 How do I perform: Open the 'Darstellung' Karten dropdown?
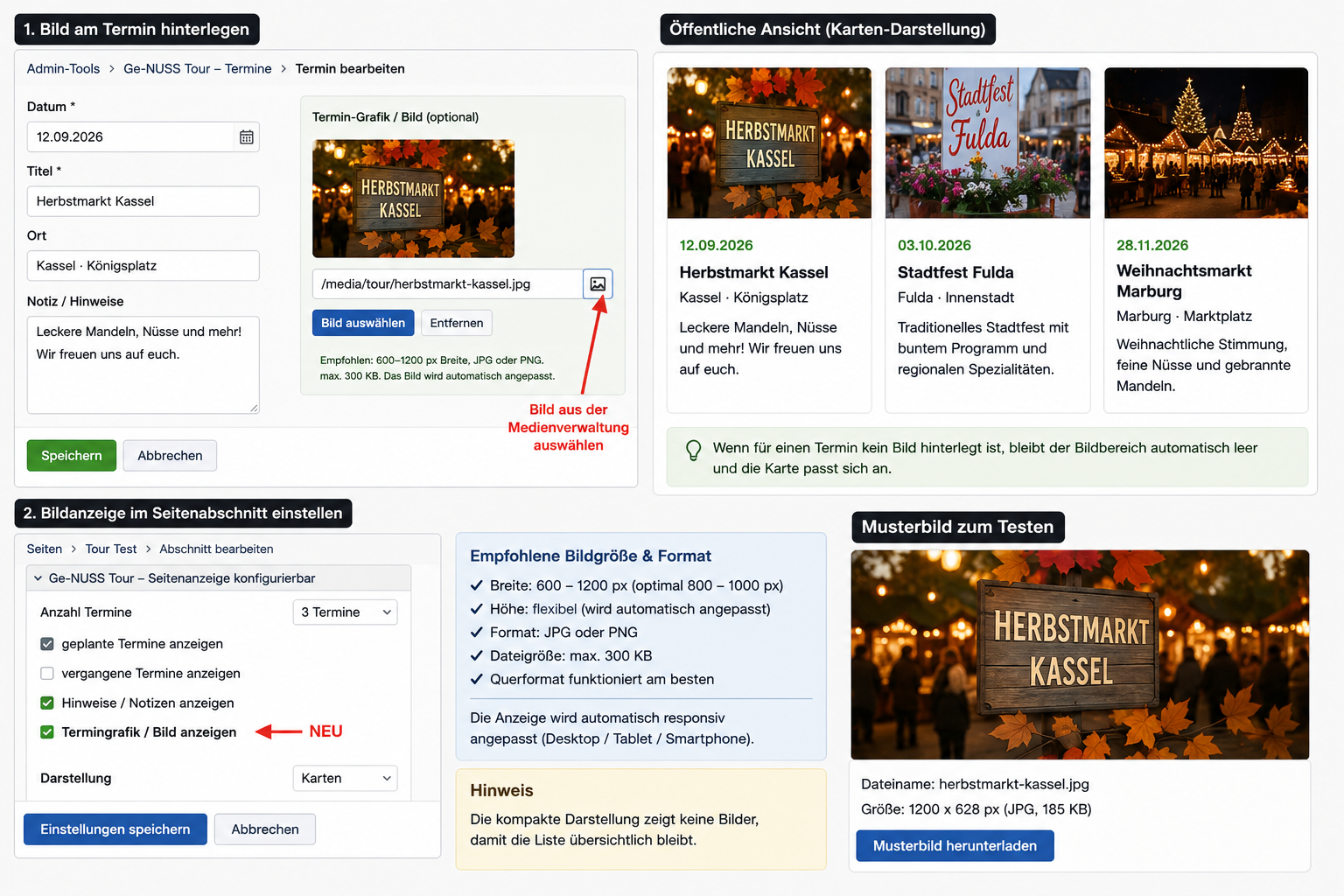click(345, 779)
